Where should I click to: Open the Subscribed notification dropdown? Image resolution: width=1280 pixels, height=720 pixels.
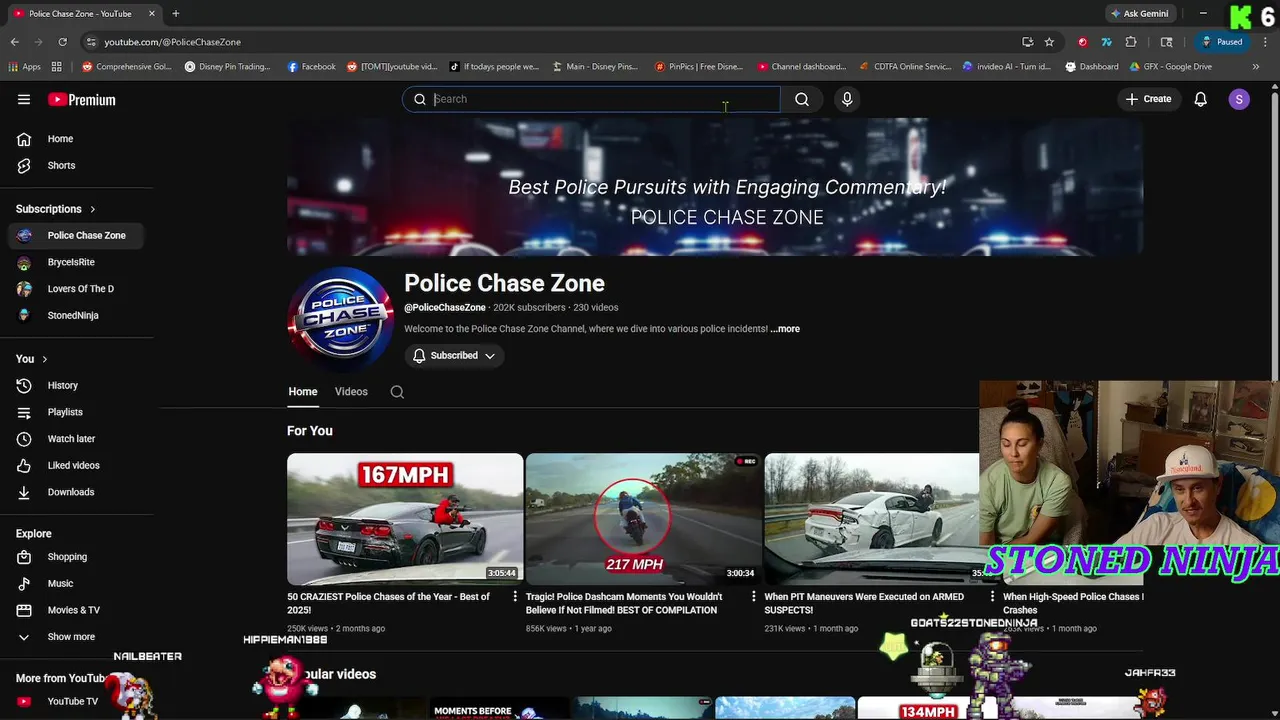(454, 356)
